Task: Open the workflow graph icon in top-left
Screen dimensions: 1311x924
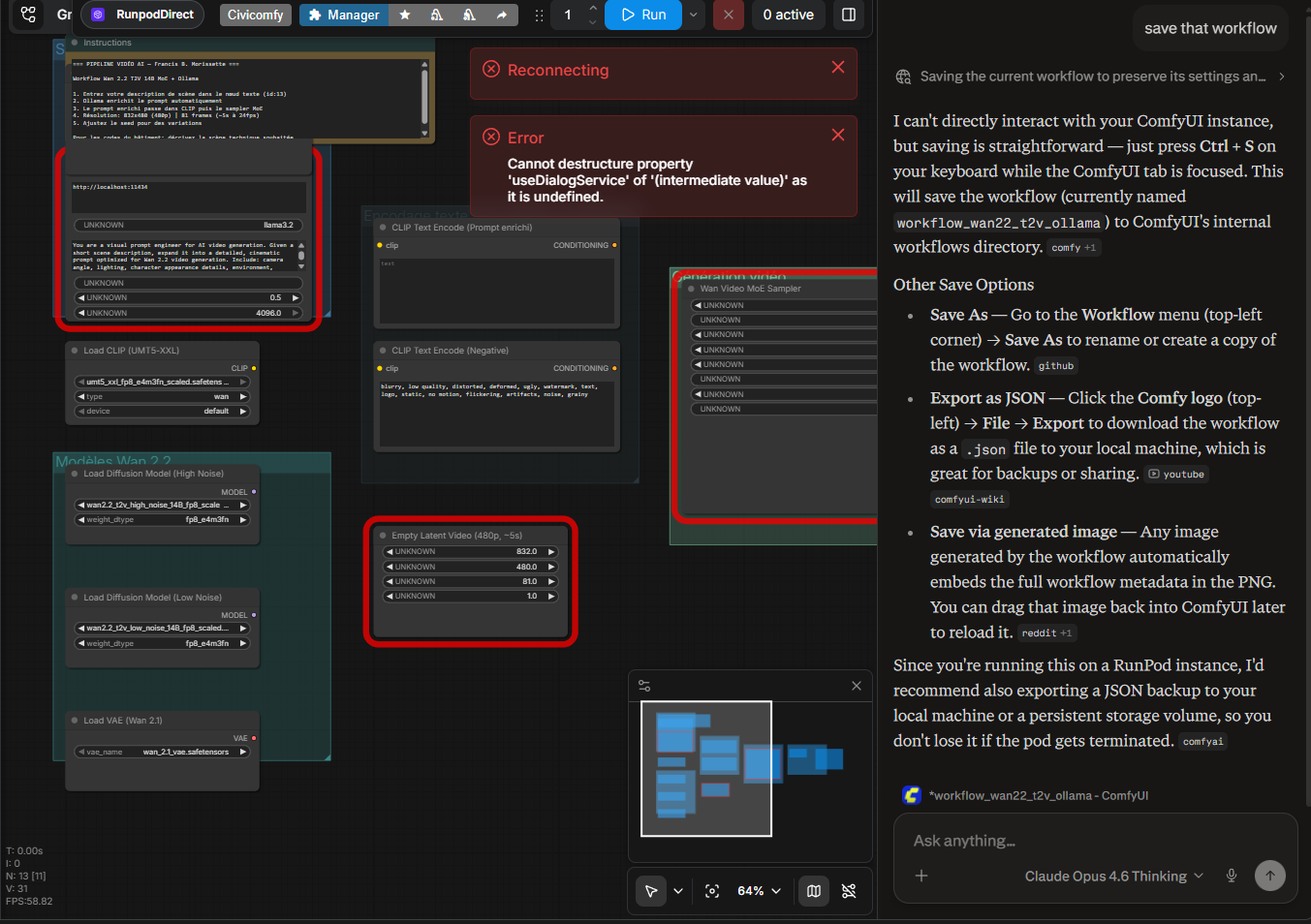Action: 28,15
